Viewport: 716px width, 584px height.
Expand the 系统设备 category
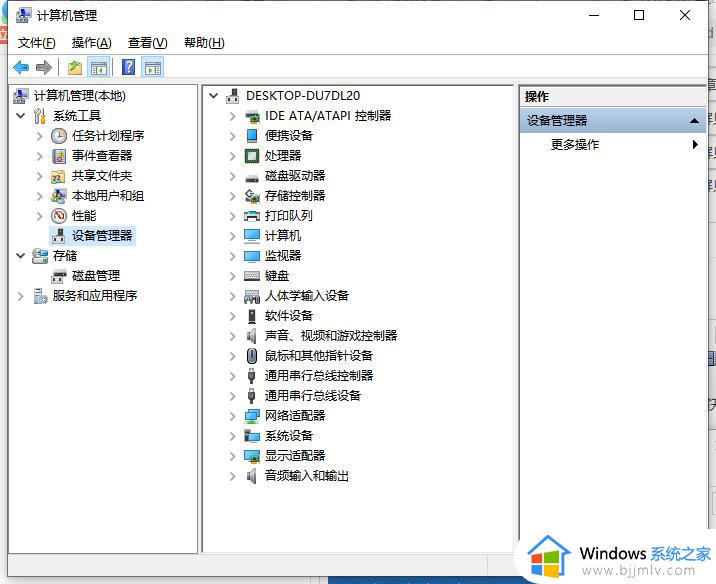coord(232,436)
